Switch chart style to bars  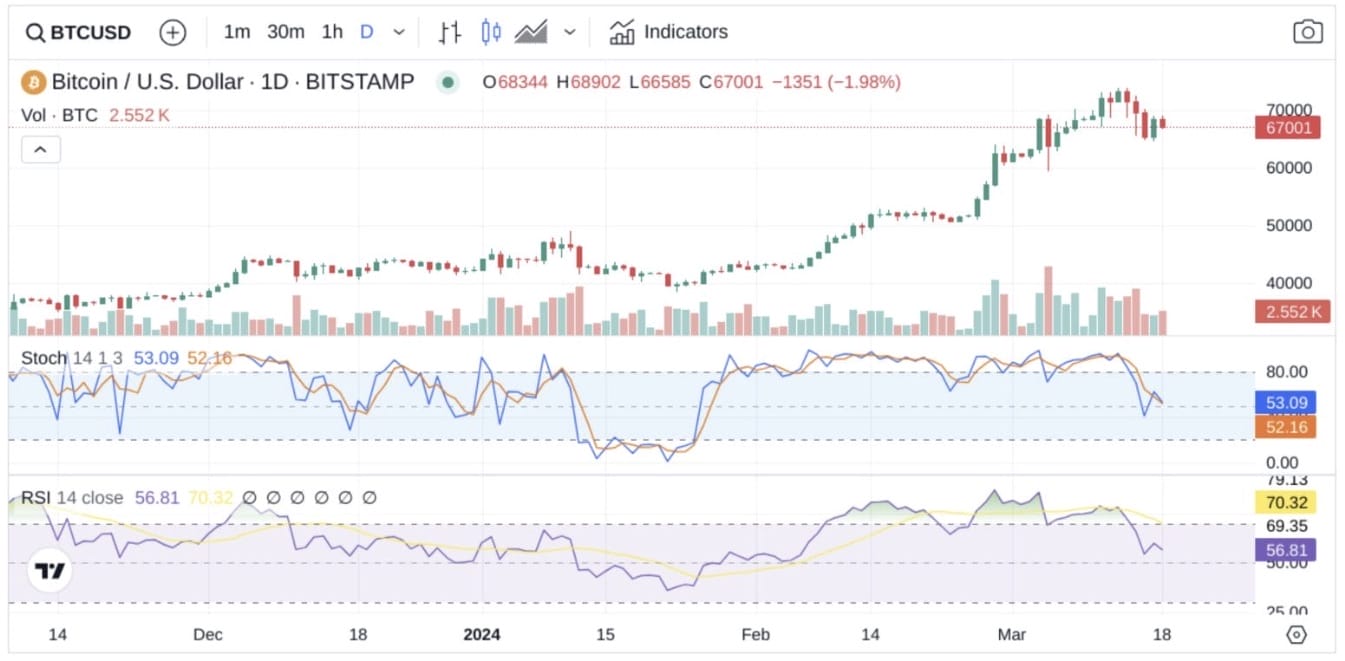coord(449,32)
